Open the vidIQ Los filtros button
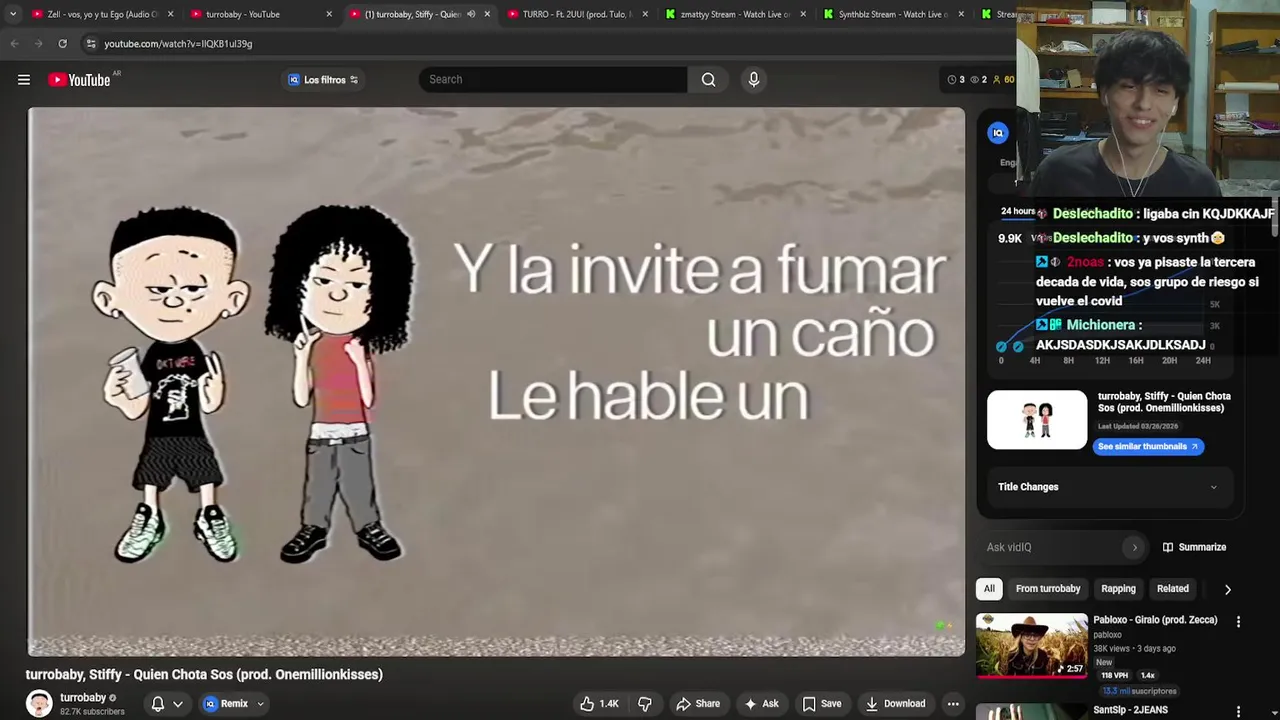Viewport: 1280px width, 720px height. click(323, 80)
